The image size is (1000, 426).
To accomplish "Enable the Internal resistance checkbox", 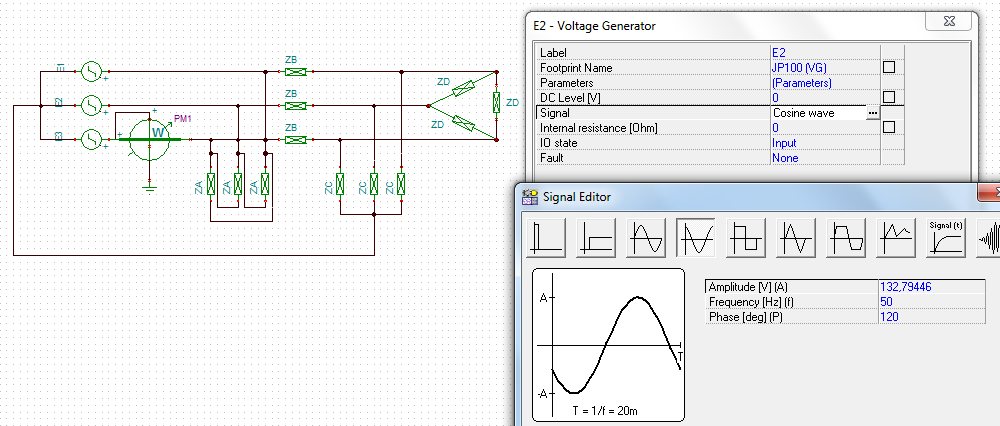I will pos(888,128).
